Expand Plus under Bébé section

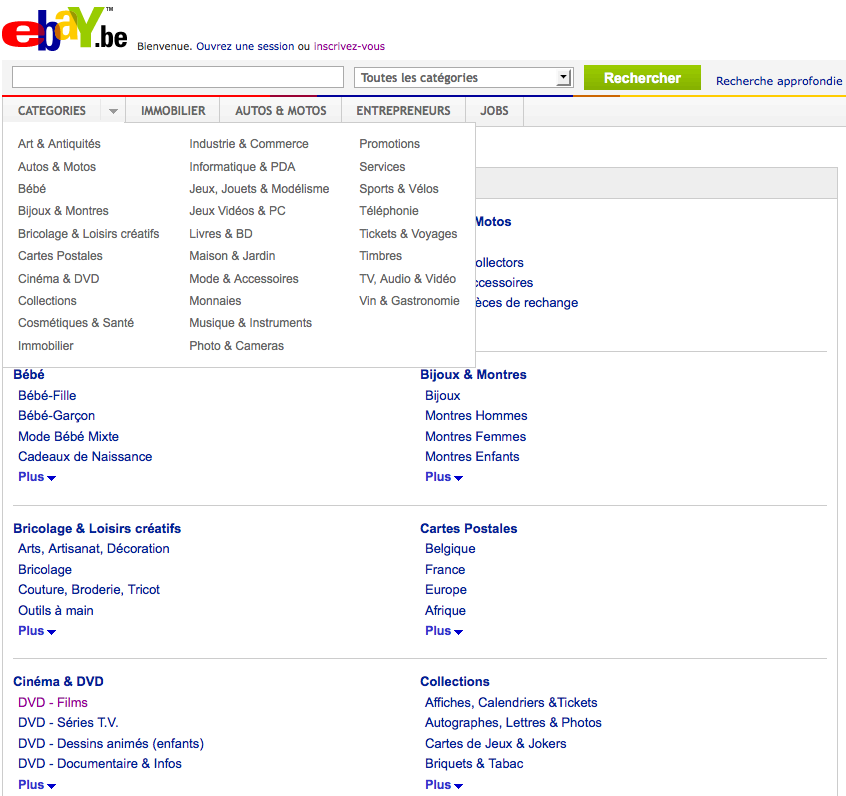pyautogui.click(x=37, y=477)
